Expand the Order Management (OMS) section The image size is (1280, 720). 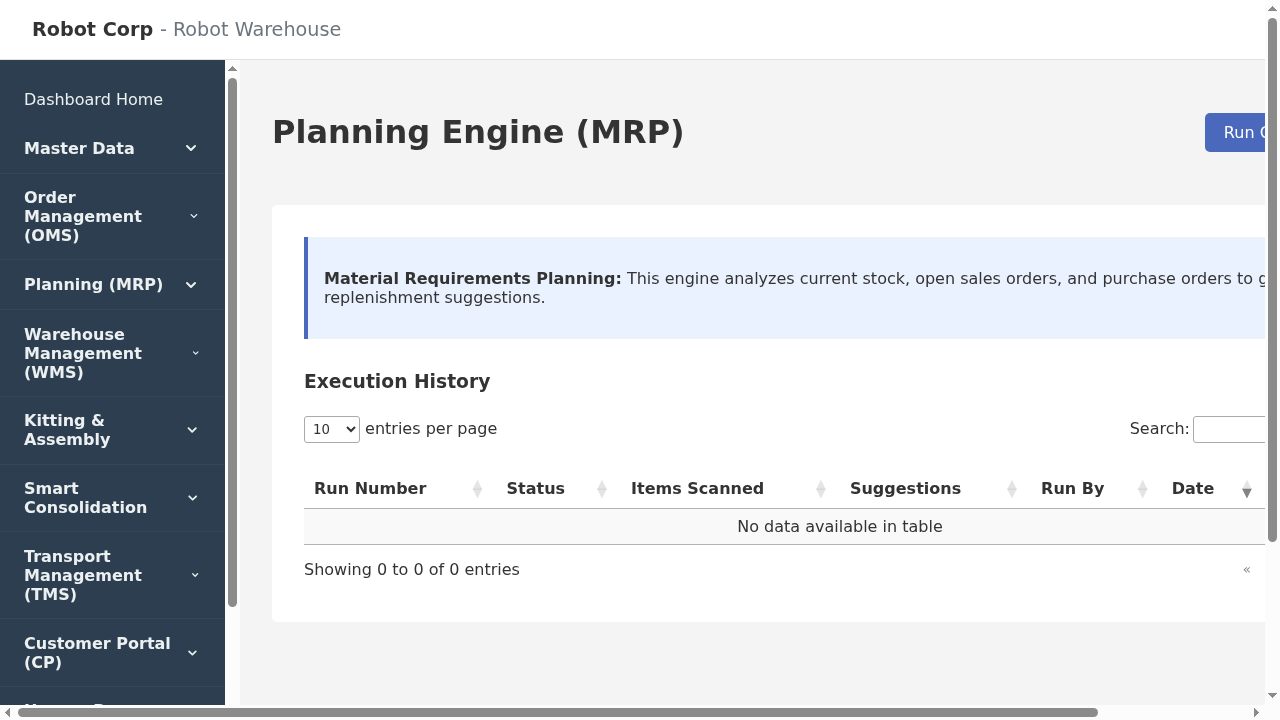112,216
